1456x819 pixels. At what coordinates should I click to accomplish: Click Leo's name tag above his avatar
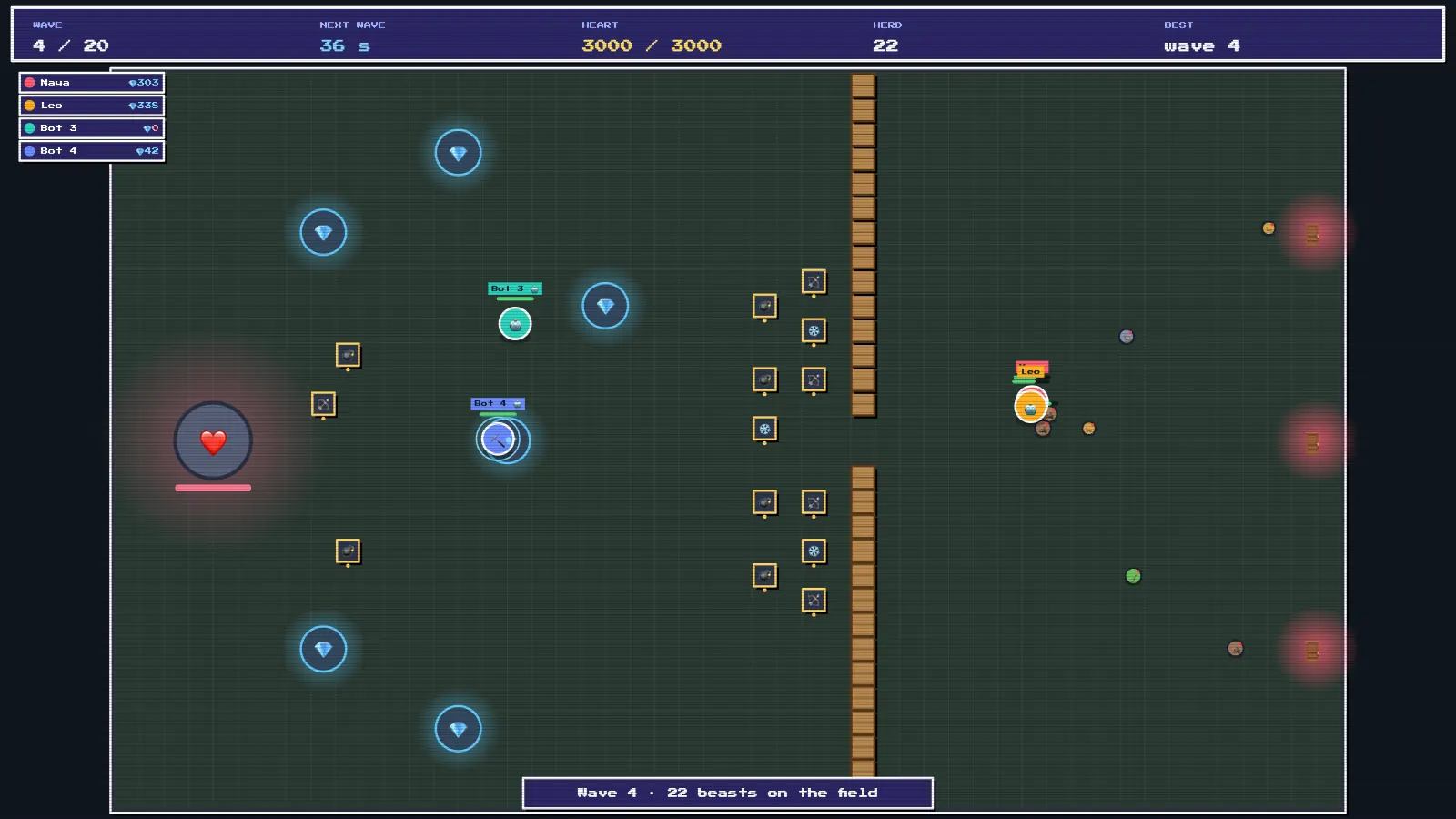click(x=1031, y=371)
